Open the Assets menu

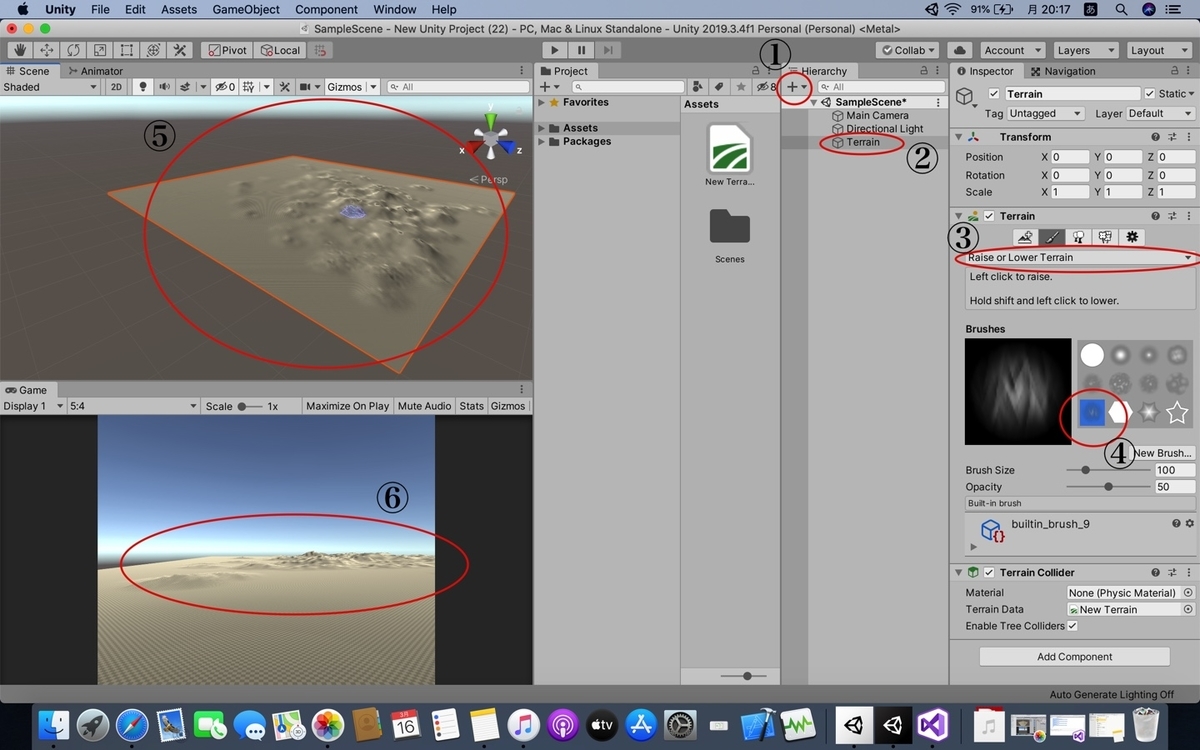pyautogui.click(x=179, y=9)
